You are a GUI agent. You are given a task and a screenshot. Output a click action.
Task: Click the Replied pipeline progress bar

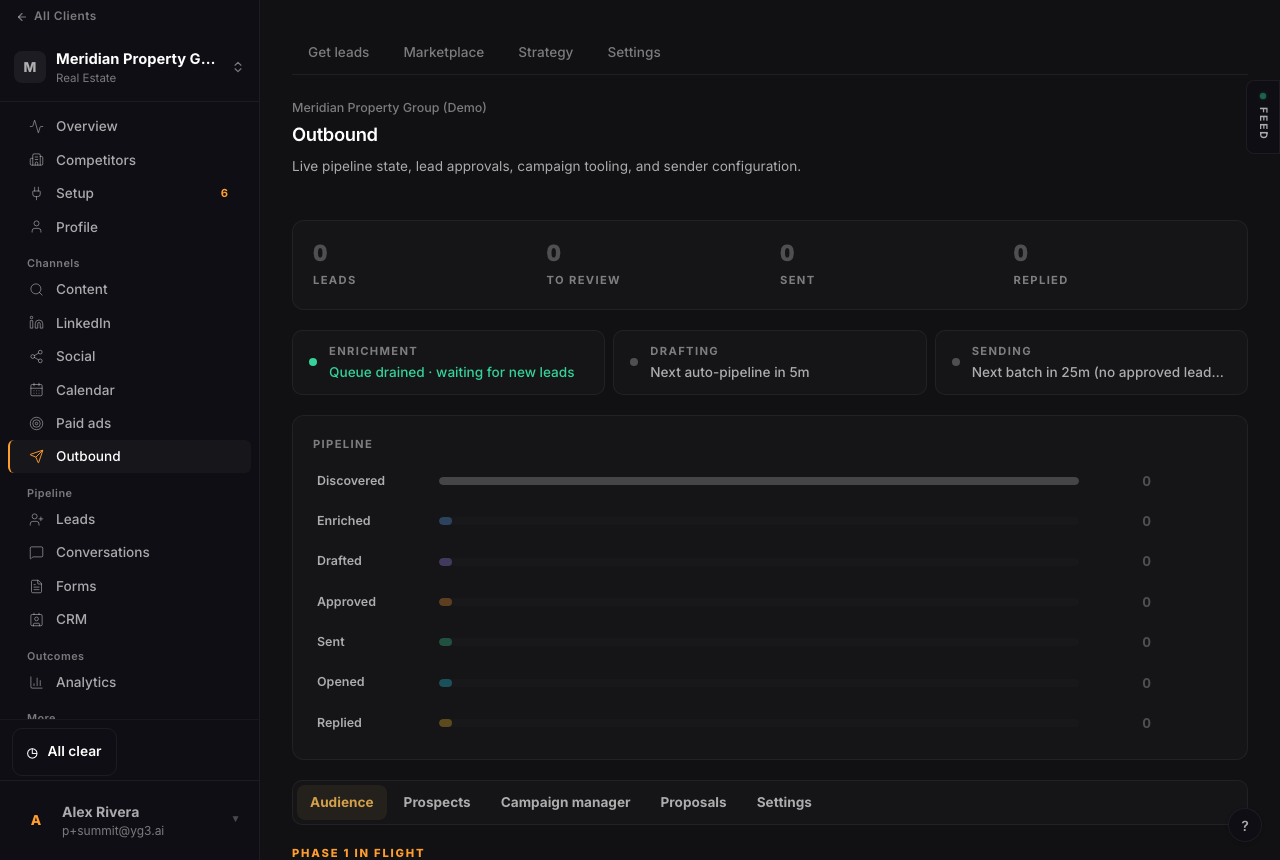[x=759, y=723]
